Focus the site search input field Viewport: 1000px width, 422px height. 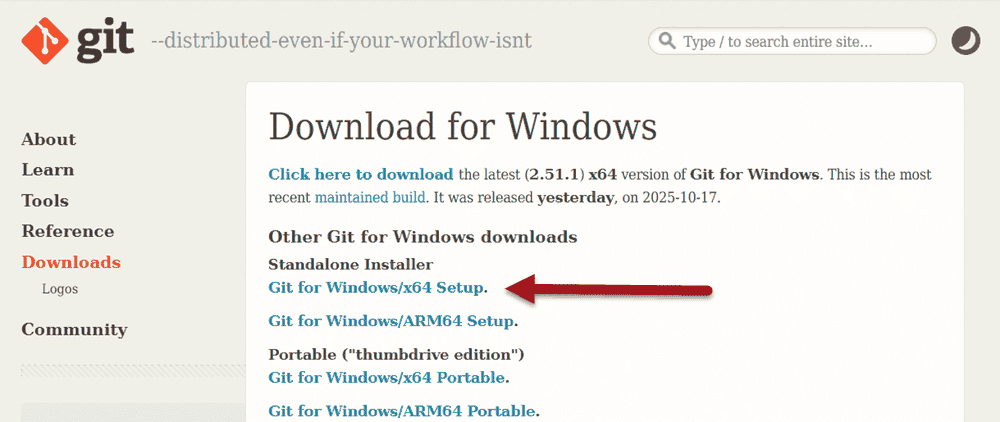800,42
